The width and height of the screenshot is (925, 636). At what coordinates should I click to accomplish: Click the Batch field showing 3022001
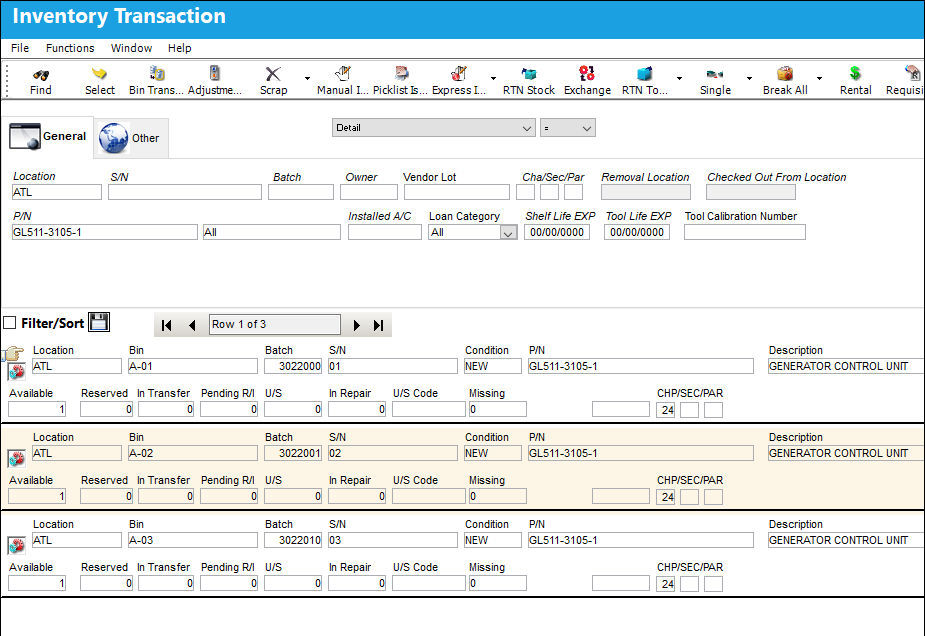point(293,453)
